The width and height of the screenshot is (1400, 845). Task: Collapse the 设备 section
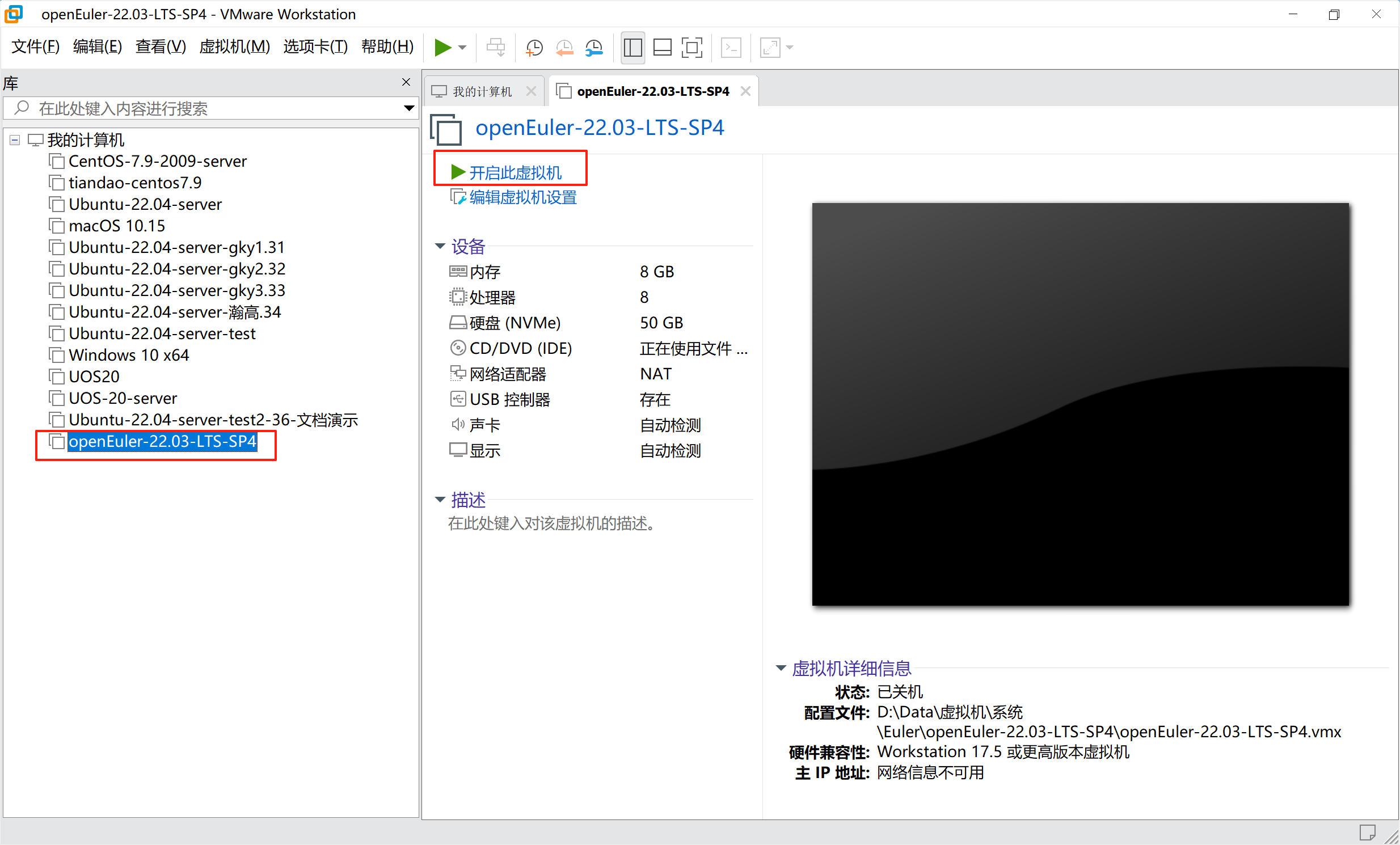440,247
